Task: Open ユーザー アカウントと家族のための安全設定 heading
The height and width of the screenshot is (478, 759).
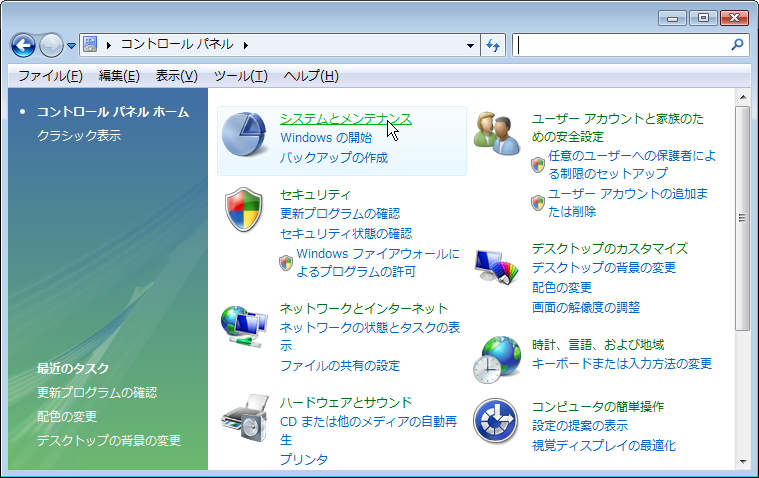Action: (618, 127)
